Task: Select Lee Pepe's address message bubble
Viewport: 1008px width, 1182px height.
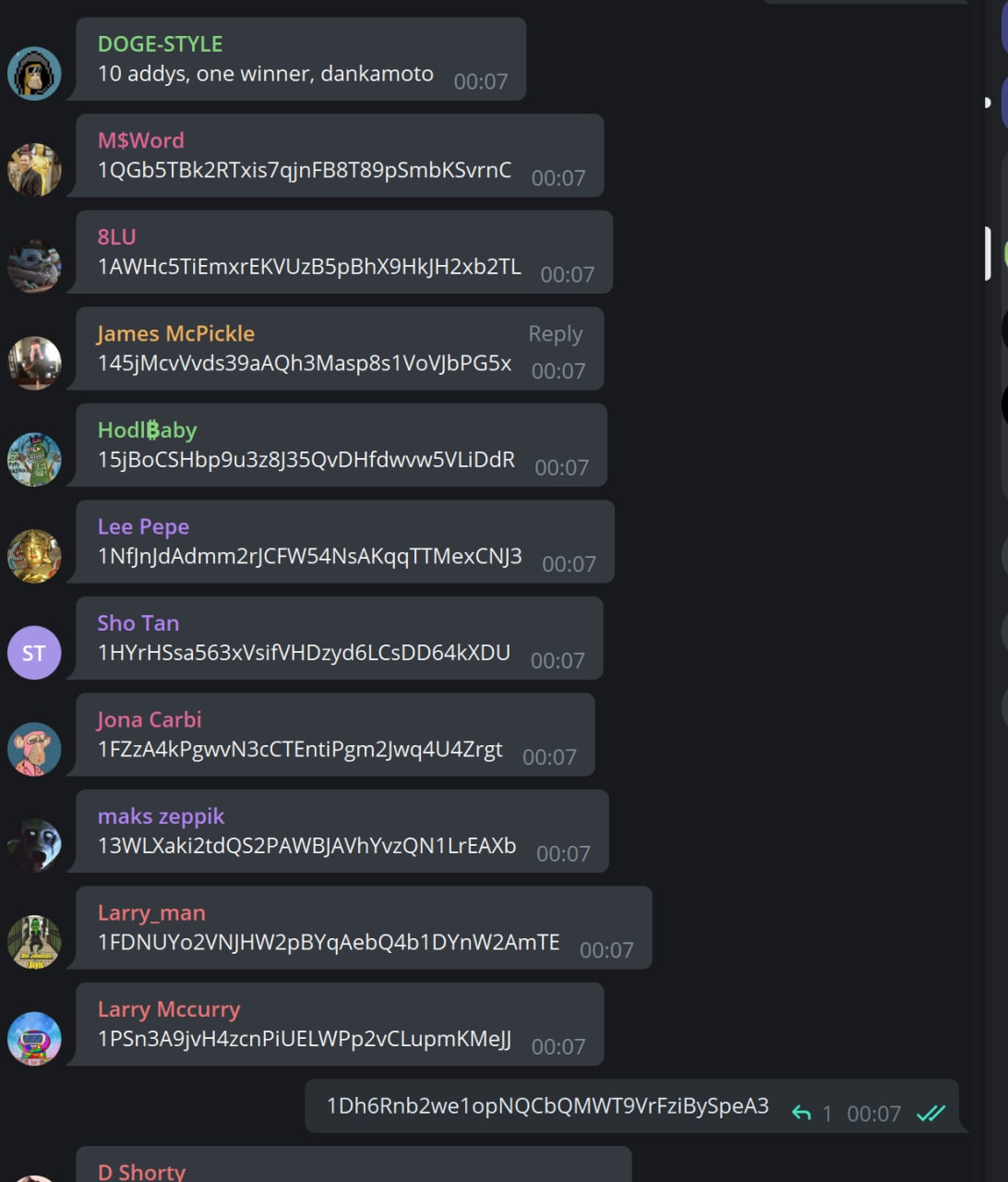Action: pos(345,542)
